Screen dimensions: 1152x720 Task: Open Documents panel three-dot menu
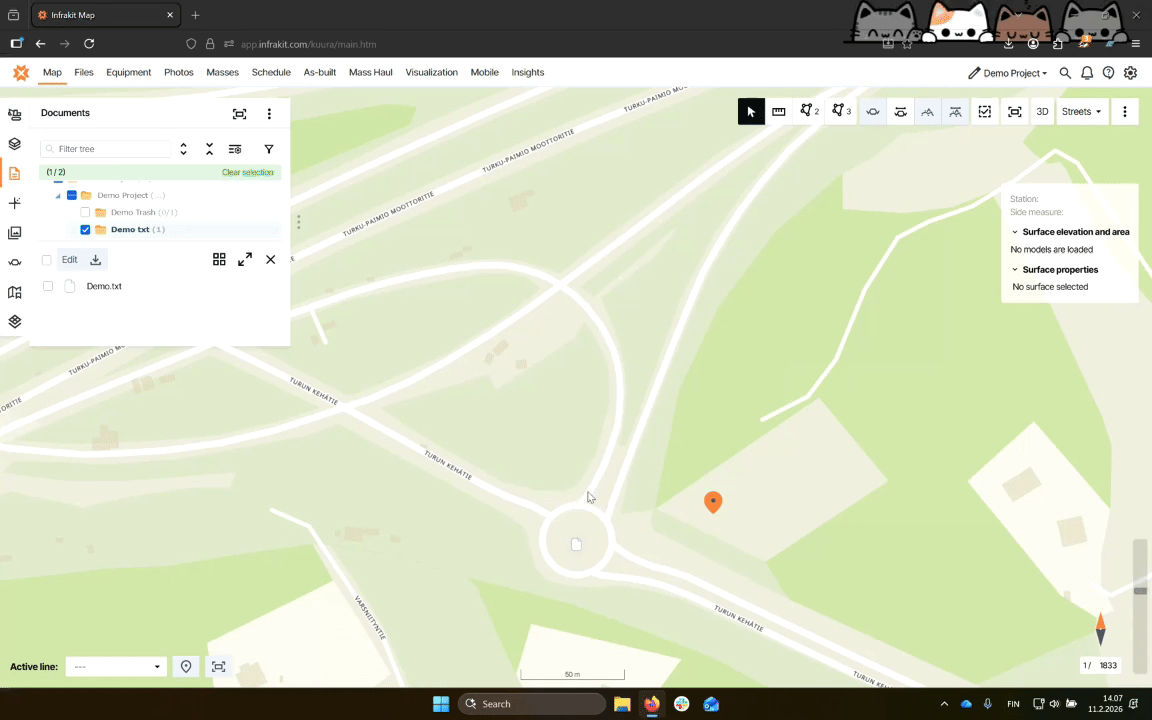269,114
